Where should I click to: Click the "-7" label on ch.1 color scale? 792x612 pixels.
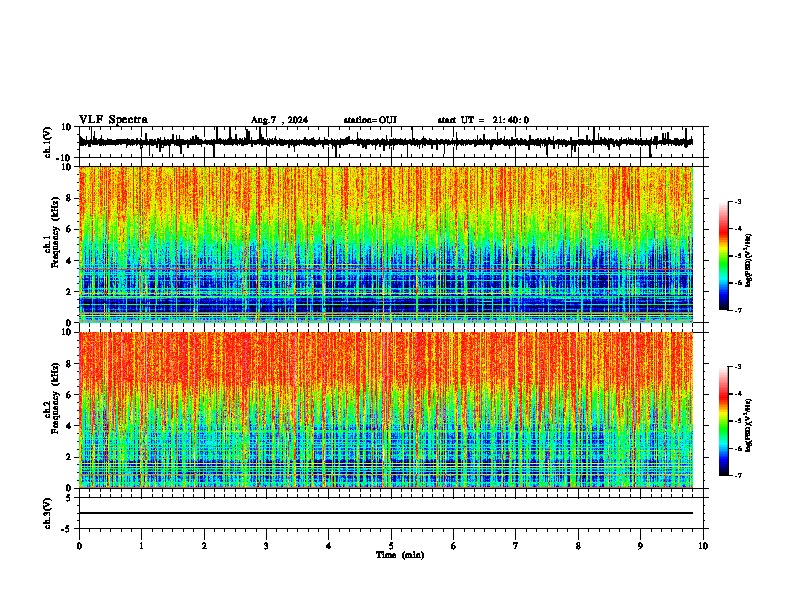coord(737,310)
